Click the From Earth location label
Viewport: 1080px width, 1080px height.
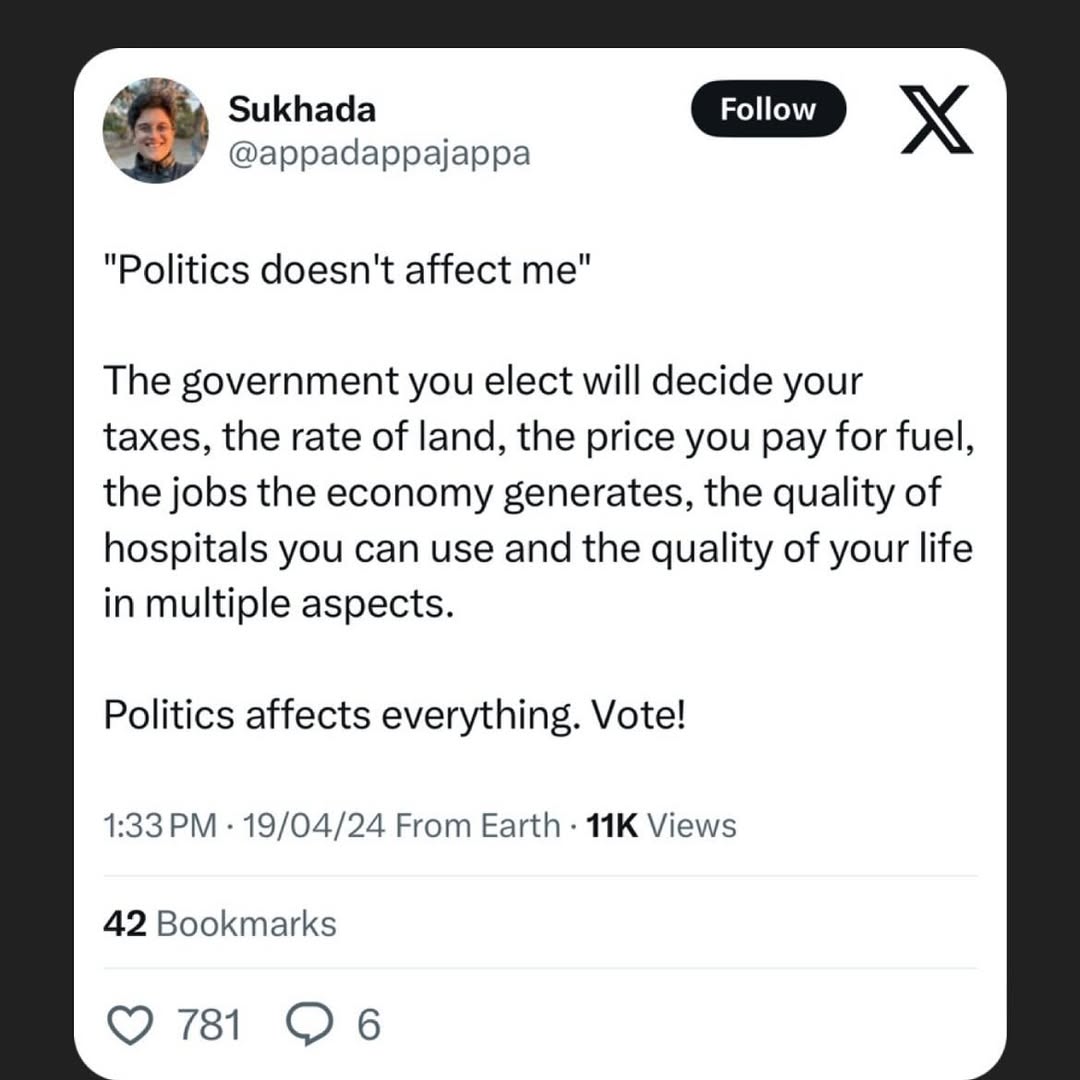(x=478, y=826)
